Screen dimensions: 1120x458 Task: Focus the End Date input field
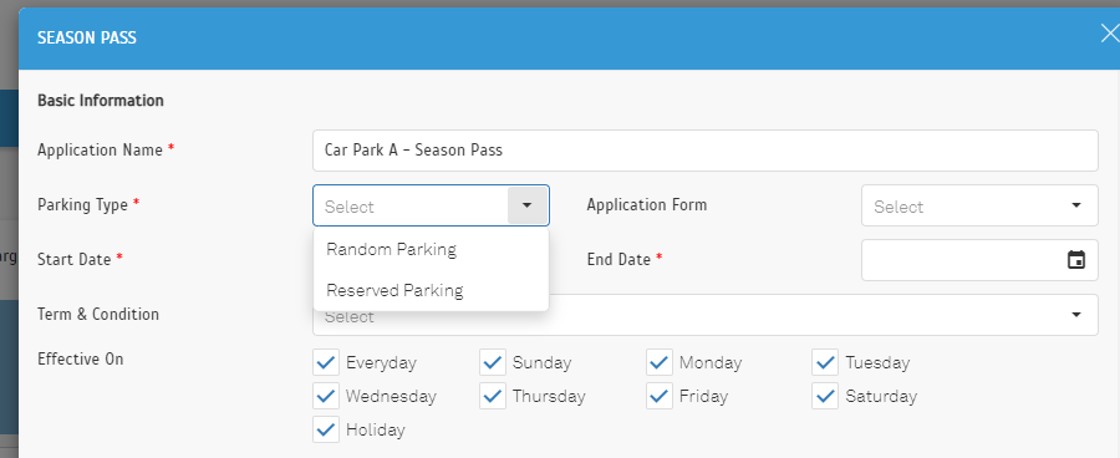point(960,260)
